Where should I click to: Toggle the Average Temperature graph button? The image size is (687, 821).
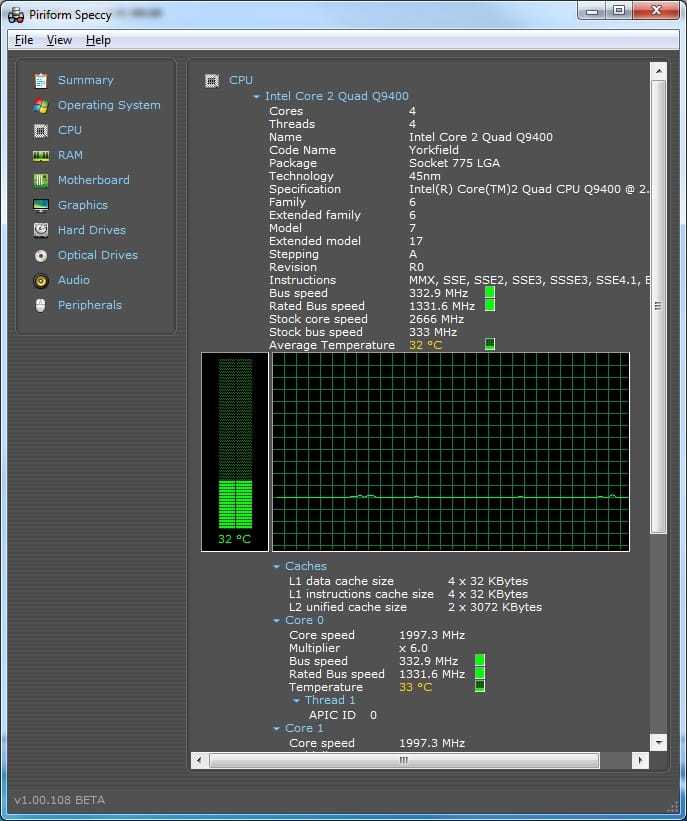490,344
